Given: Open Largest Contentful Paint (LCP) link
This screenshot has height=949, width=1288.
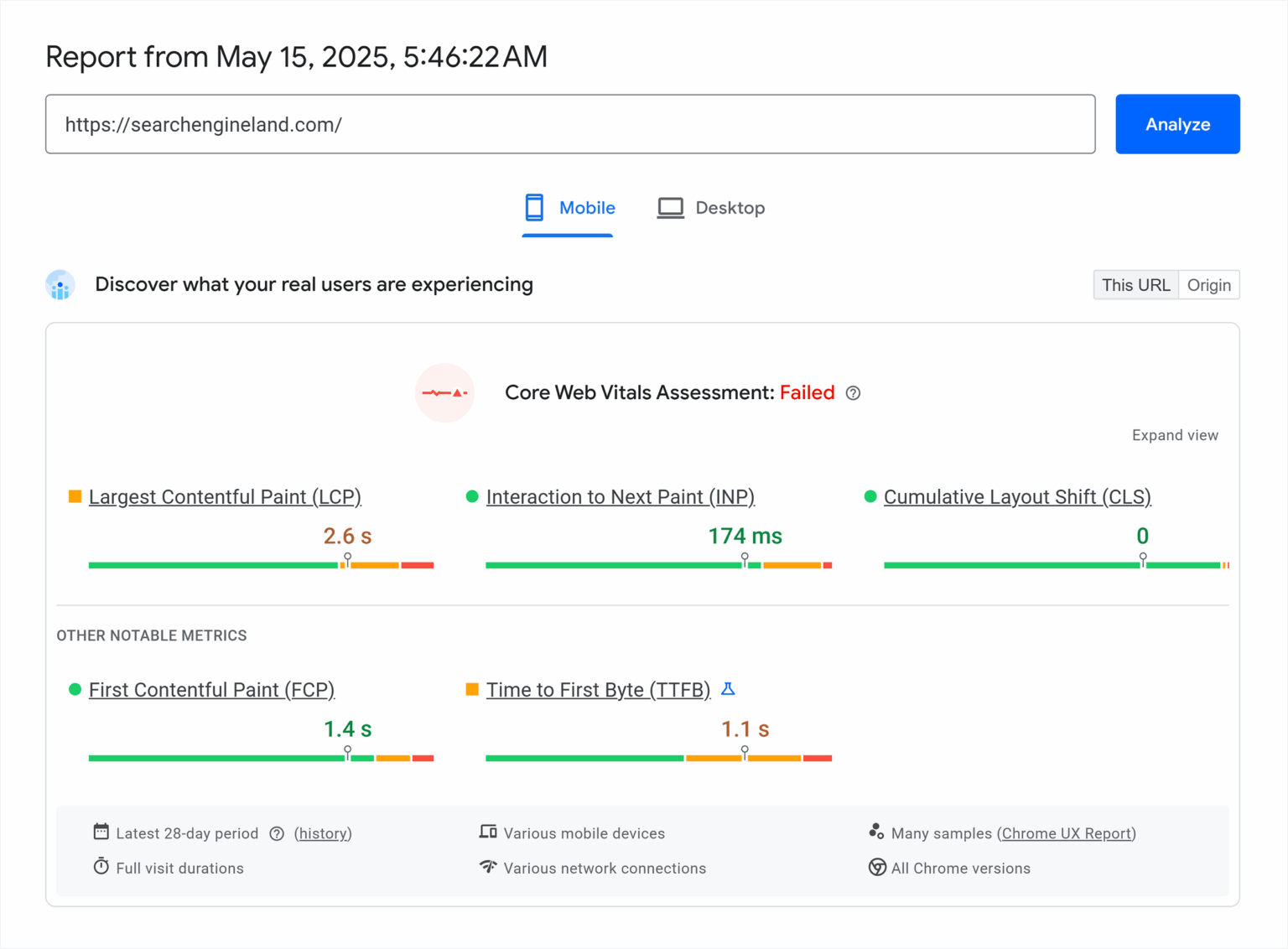Looking at the screenshot, I should pos(225,497).
